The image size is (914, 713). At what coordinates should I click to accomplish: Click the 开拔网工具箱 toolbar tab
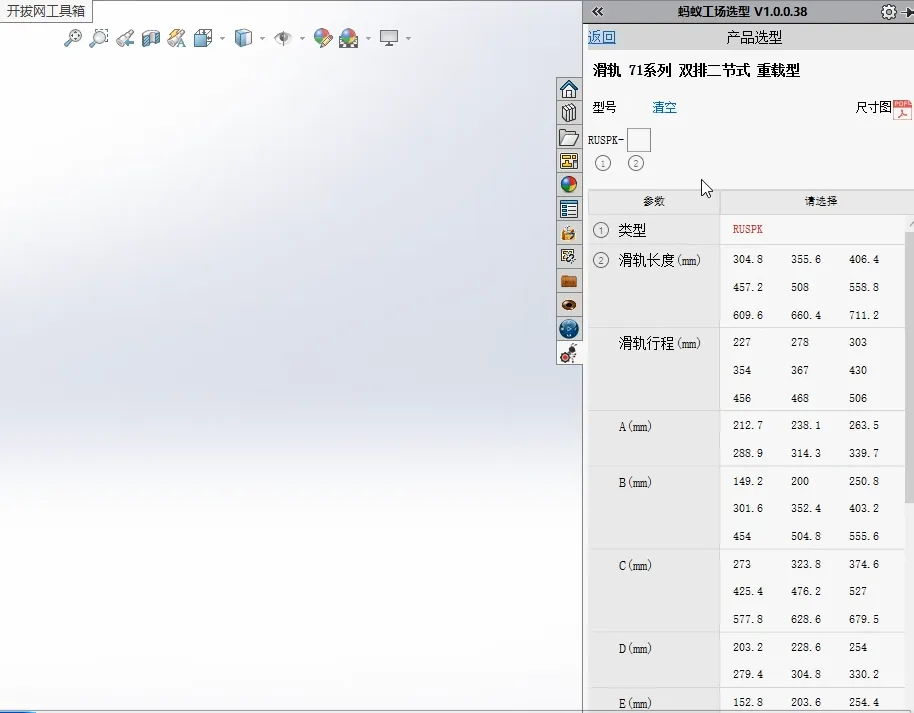click(x=46, y=11)
